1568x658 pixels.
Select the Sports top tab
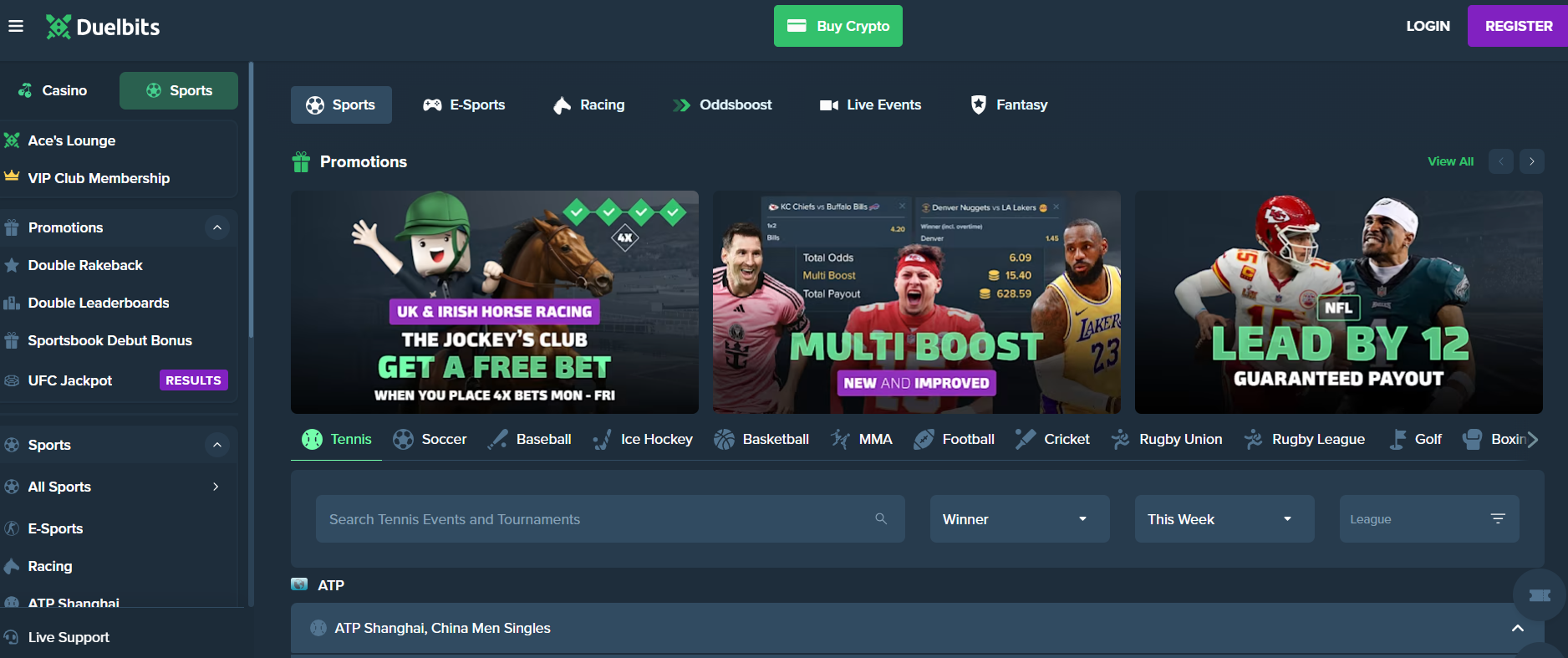[x=341, y=105]
